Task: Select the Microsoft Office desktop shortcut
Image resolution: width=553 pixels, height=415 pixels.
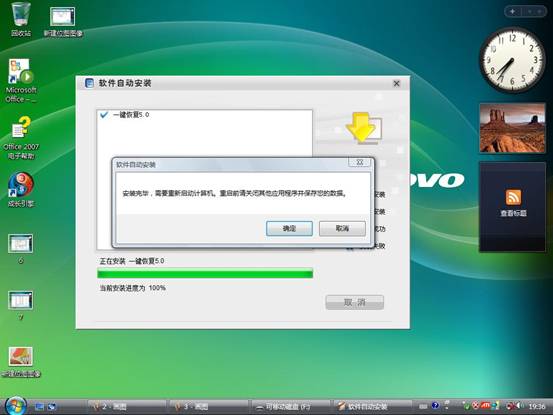Action: click(21, 81)
